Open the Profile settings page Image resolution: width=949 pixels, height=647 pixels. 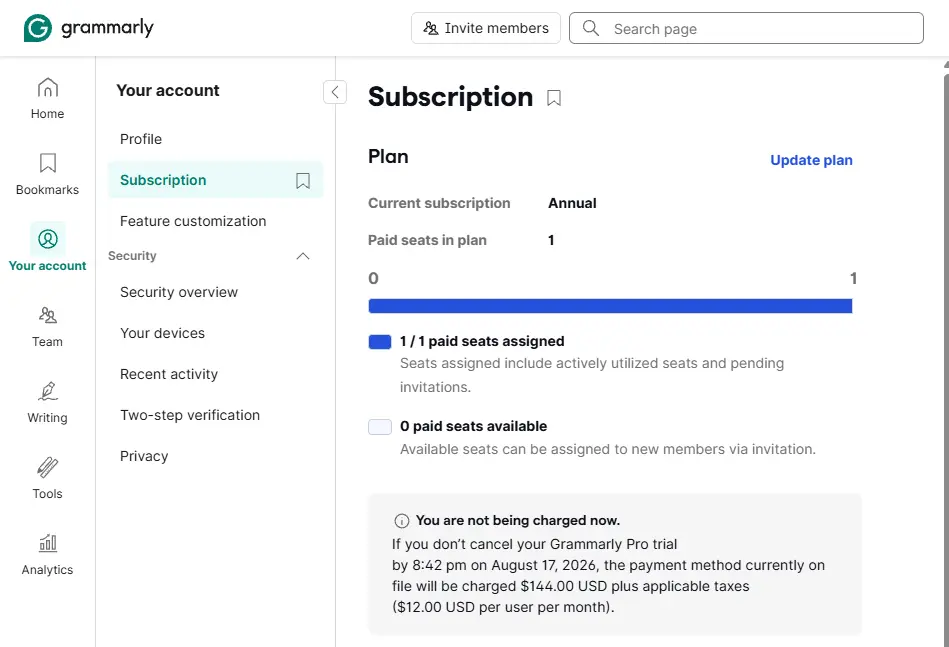141,139
